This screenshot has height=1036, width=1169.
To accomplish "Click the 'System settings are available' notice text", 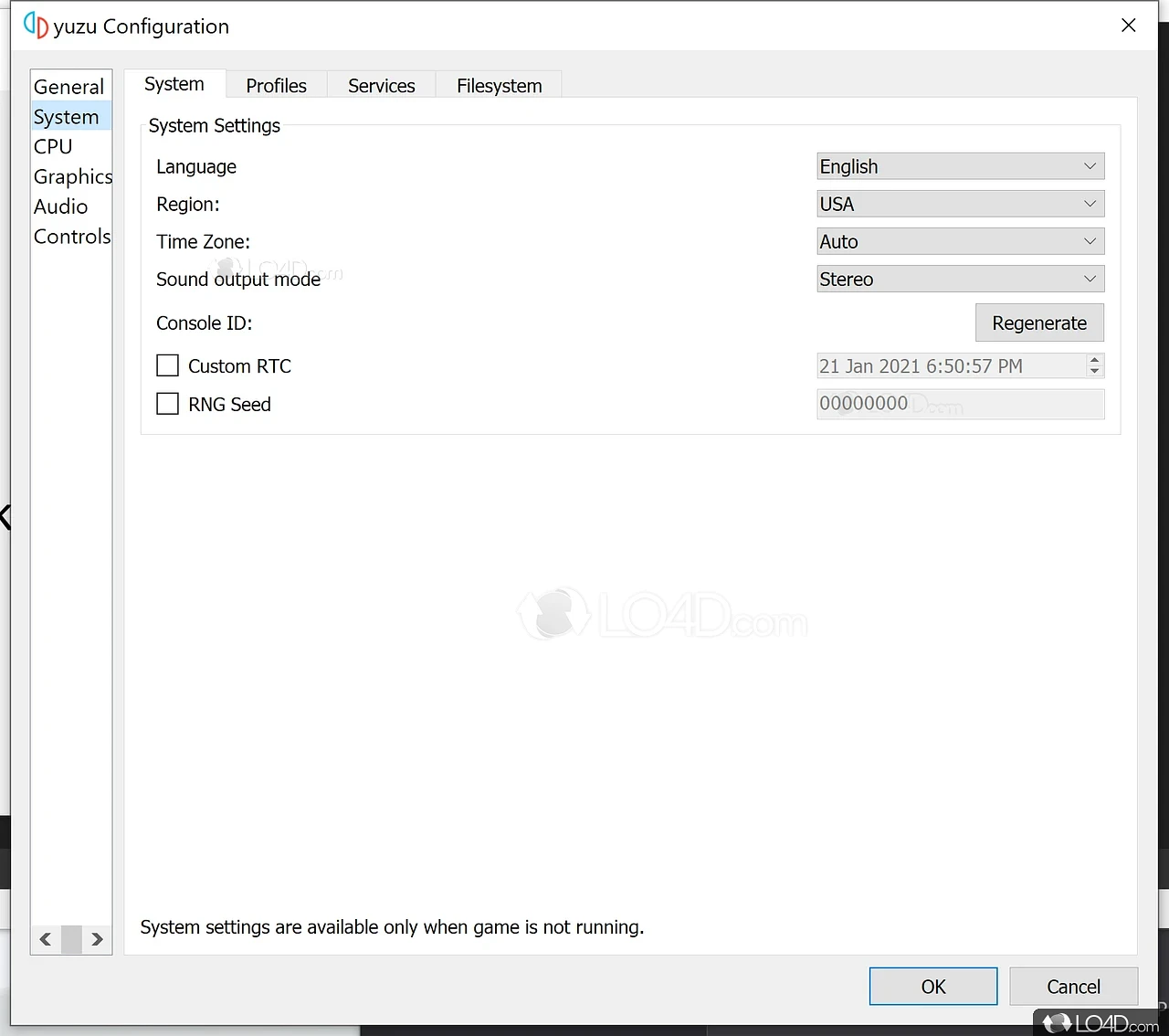I will click(x=392, y=927).
